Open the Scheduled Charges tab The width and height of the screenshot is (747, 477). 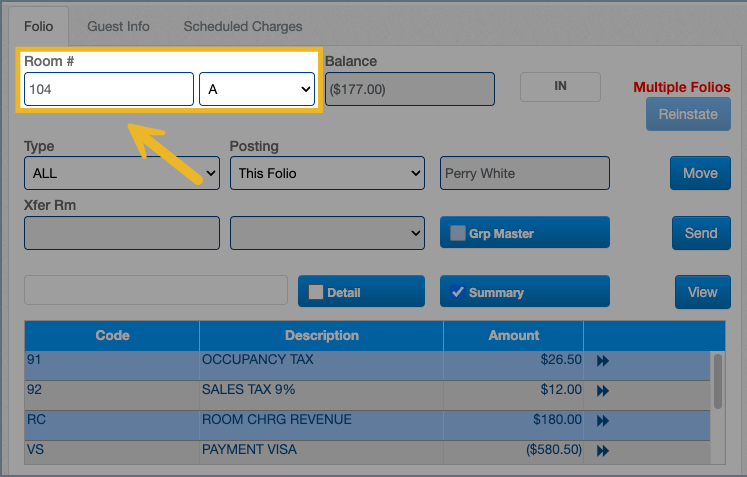coord(243,26)
